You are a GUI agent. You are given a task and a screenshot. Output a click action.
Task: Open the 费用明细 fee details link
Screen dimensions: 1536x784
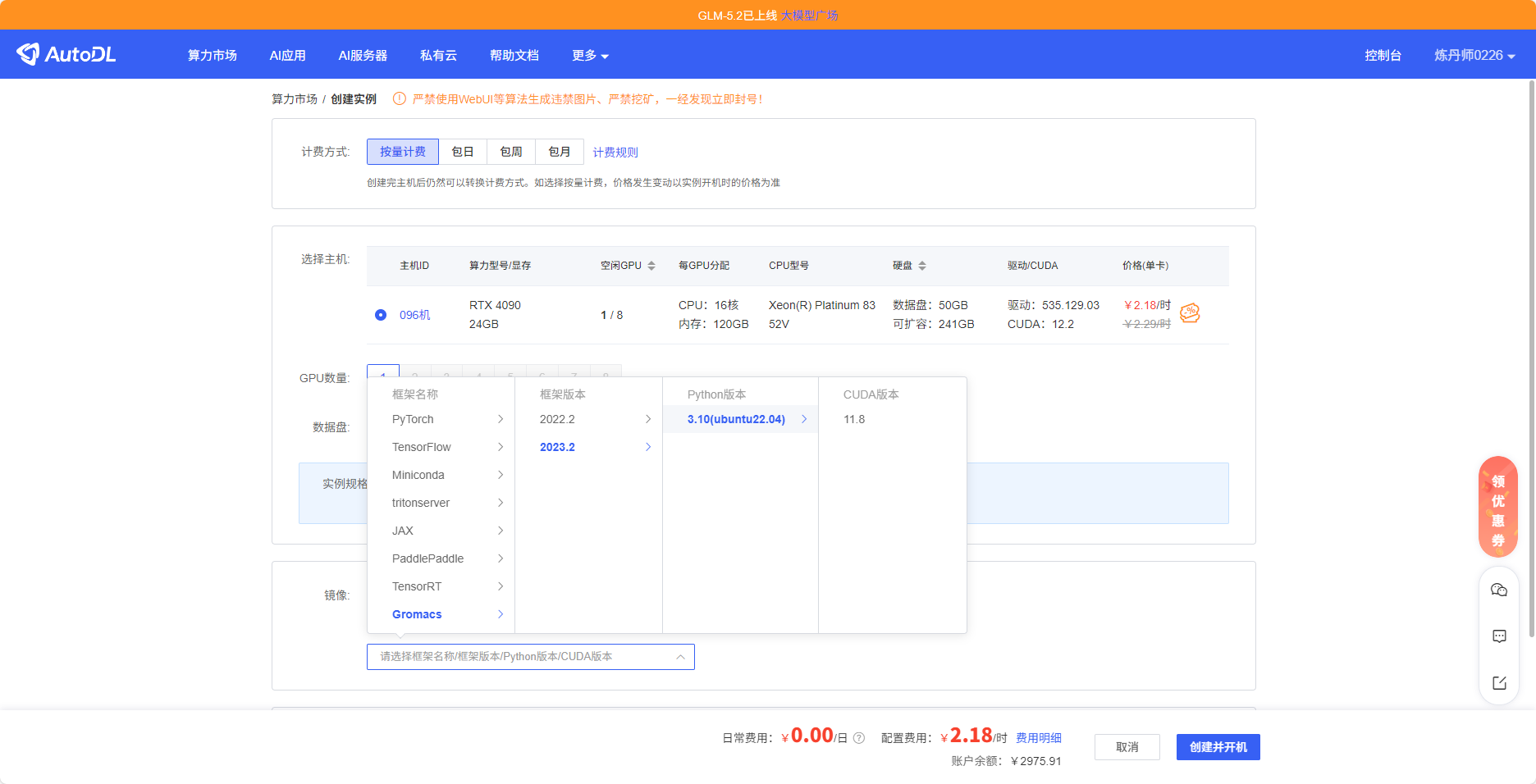click(1039, 738)
